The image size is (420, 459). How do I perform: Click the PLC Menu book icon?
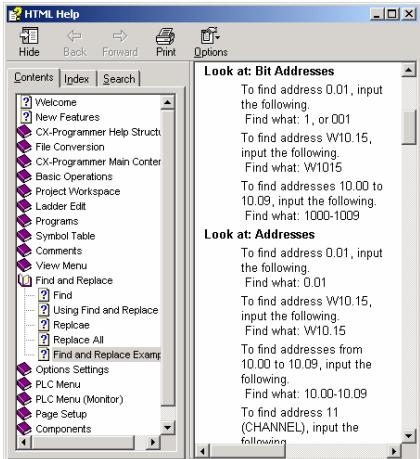24,384
